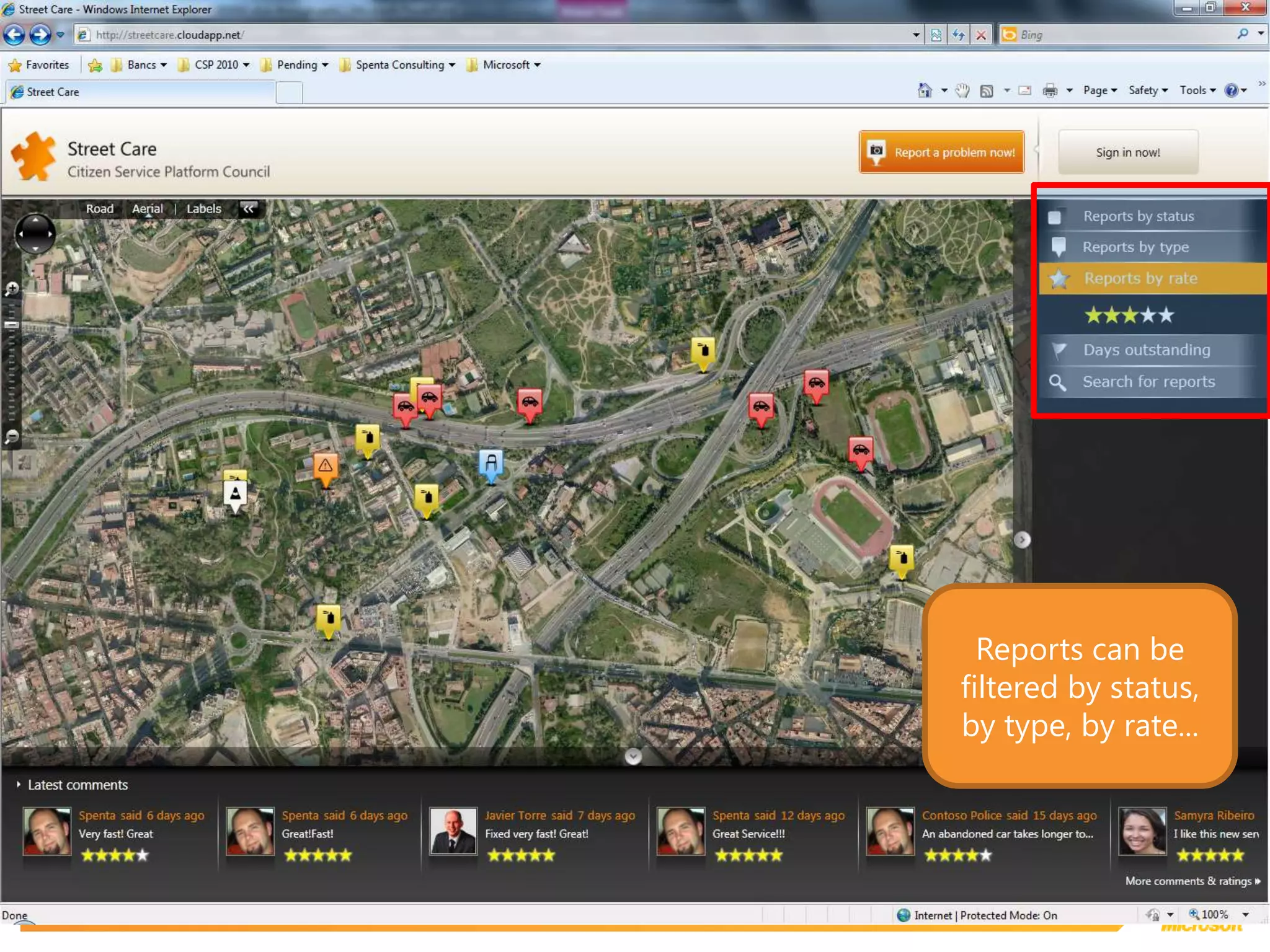1270x952 pixels.
Task: Click the Add to Favorites Bar star icon
Action: [95, 65]
